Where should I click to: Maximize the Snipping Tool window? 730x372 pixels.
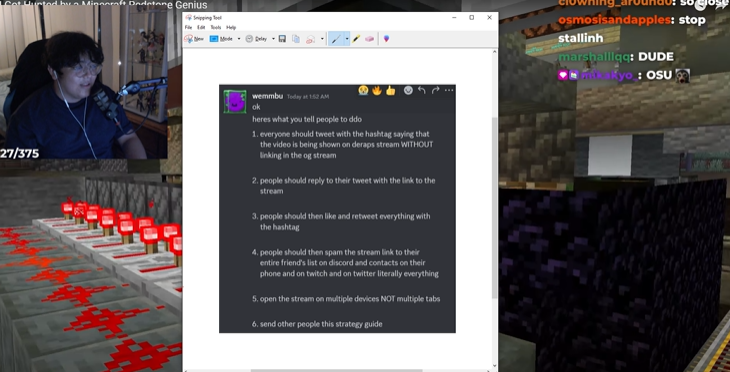tap(472, 17)
